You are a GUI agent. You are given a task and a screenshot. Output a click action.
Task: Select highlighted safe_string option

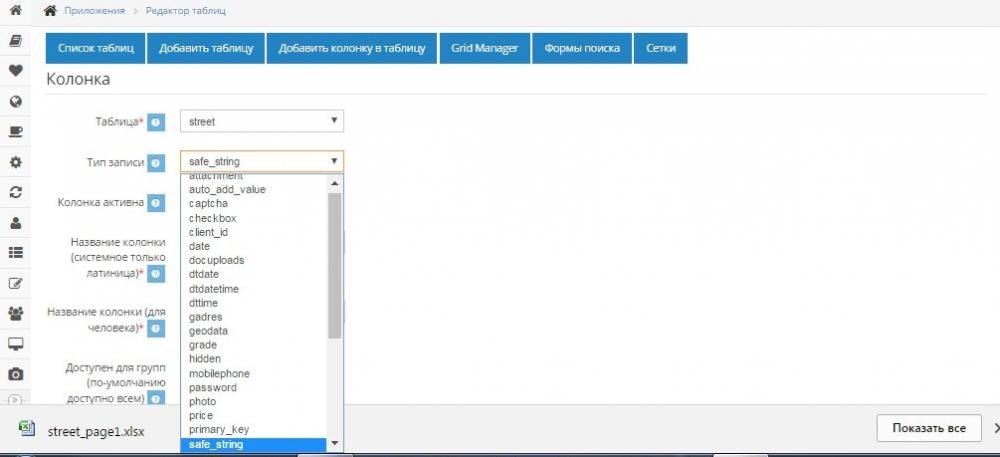coord(254,444)
